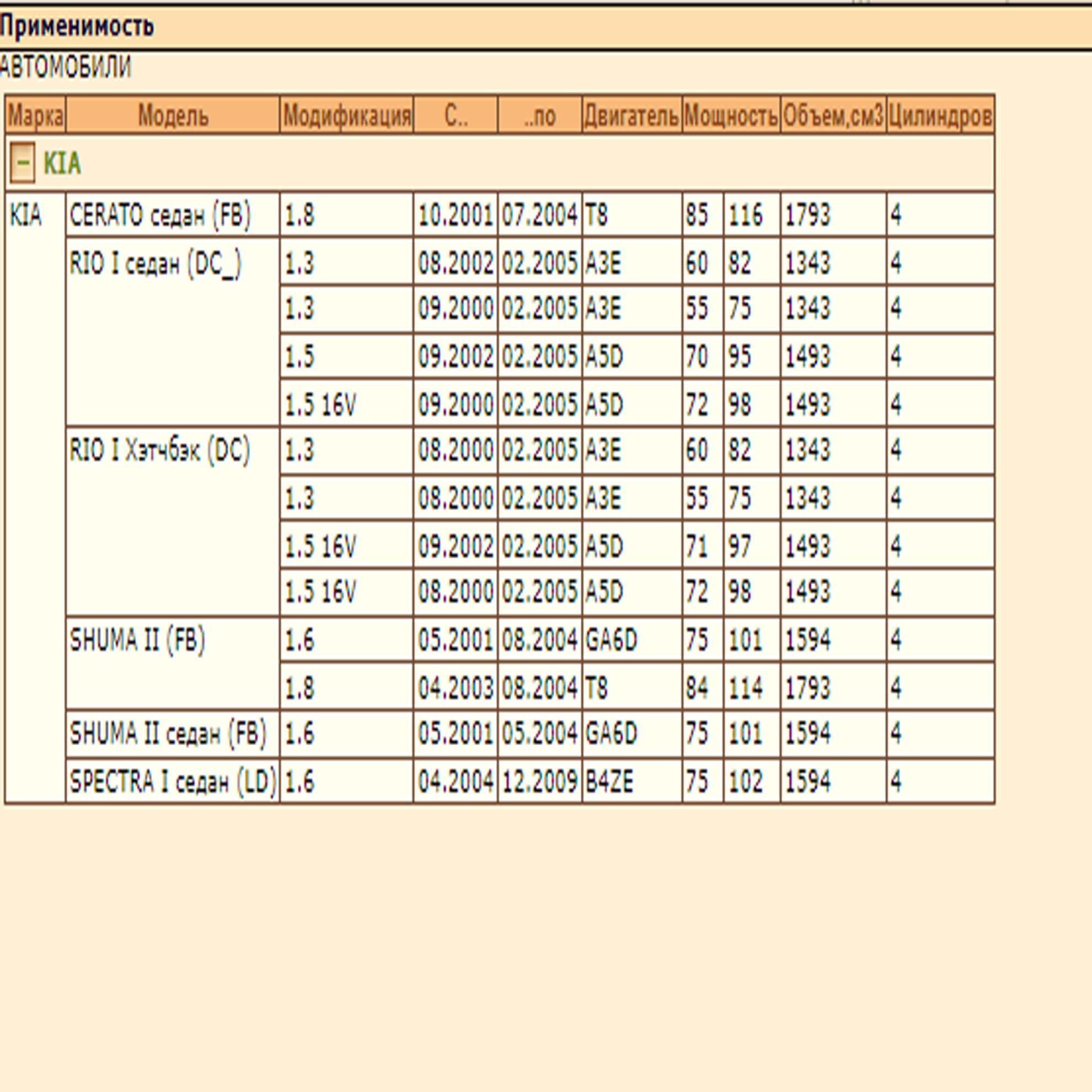Click the 04.2004 start date cell

pos(456,781)
